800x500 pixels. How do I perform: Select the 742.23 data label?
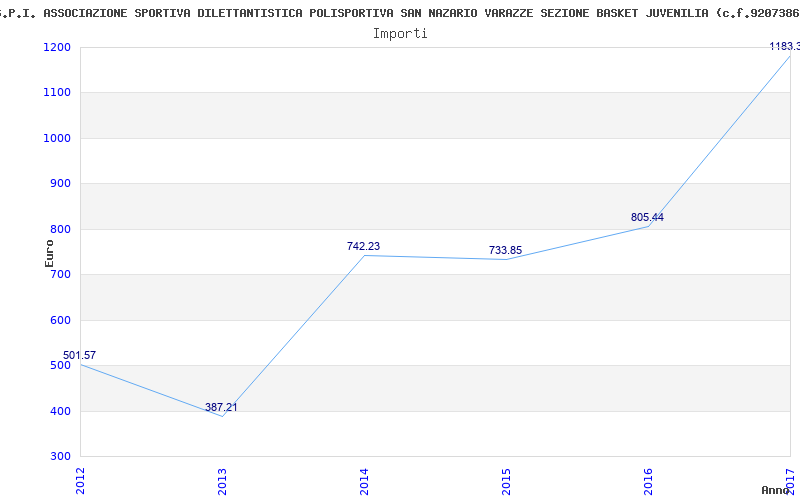click(x=363, y=246)
